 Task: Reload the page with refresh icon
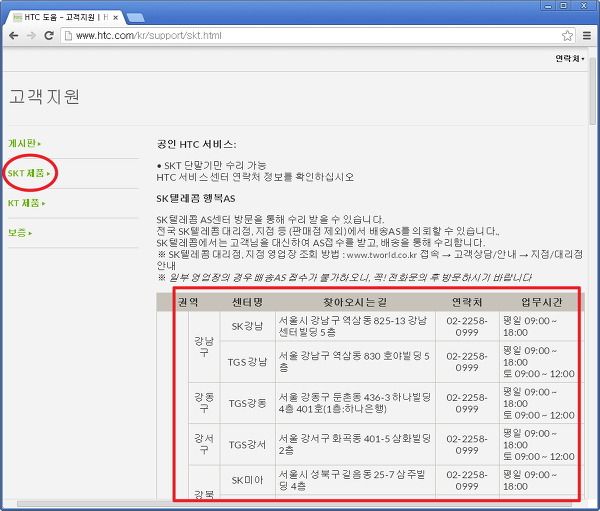pos(49,36)
